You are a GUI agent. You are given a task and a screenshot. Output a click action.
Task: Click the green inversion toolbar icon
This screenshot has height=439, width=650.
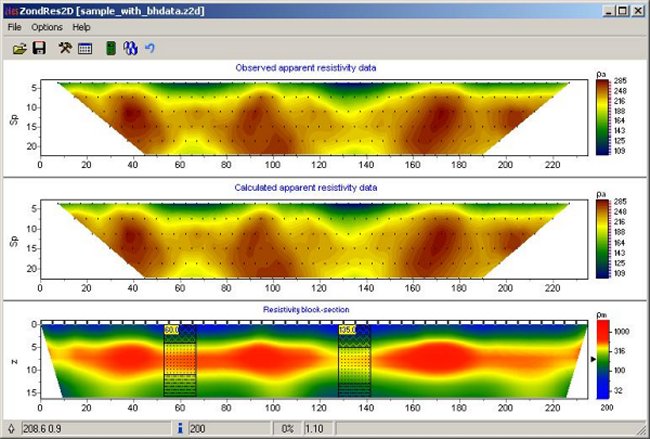111,48
